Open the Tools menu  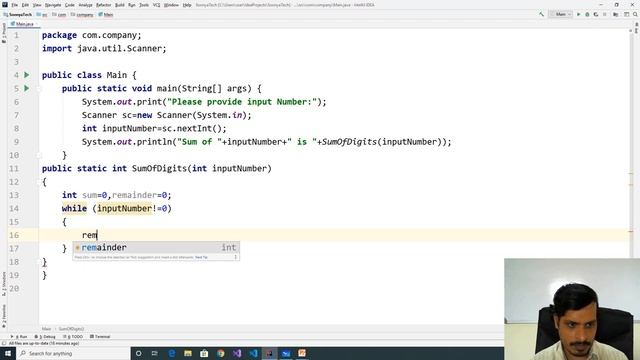[x=144, y=5]
